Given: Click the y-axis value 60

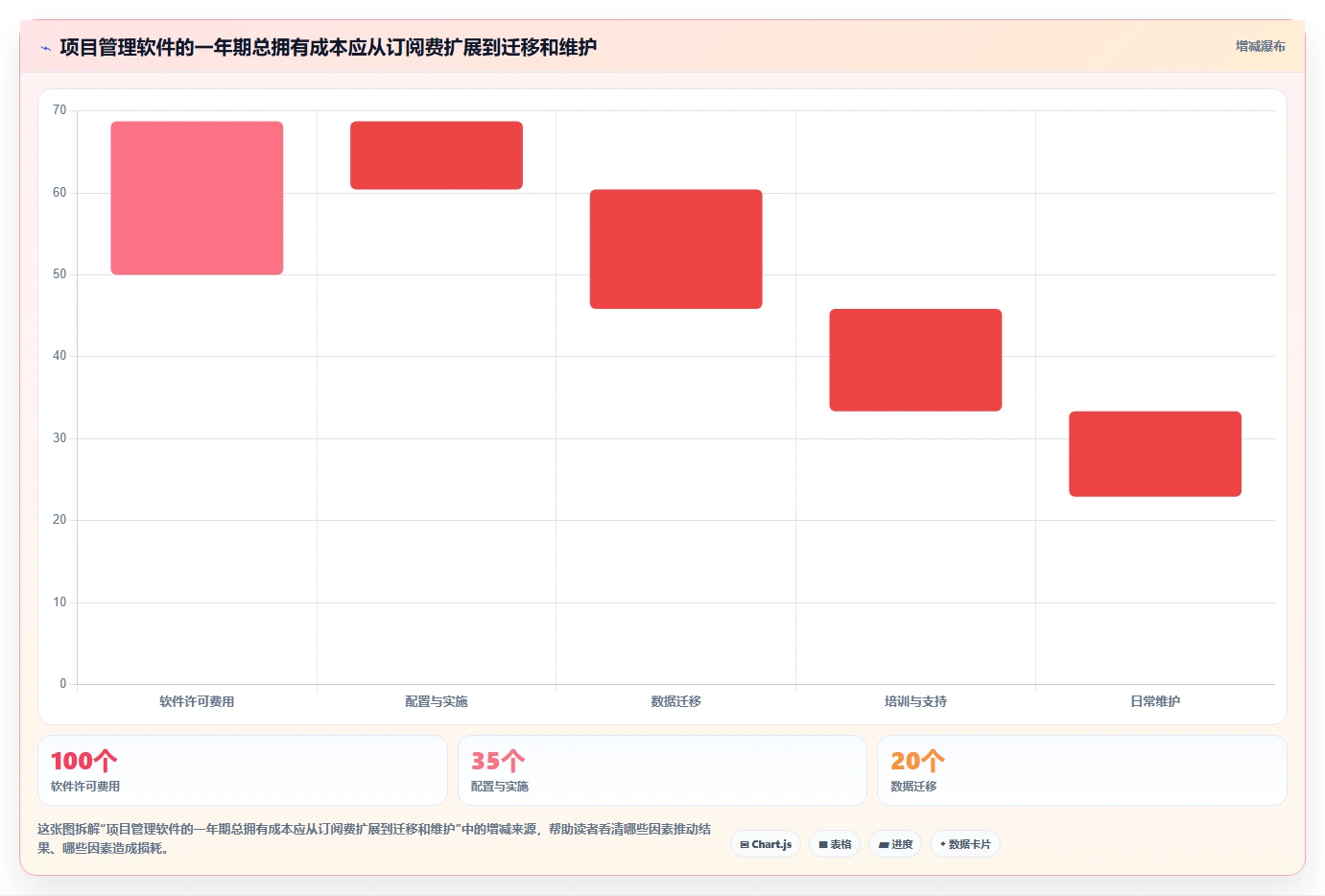Looking at the screenshot, I should point(59,193).
